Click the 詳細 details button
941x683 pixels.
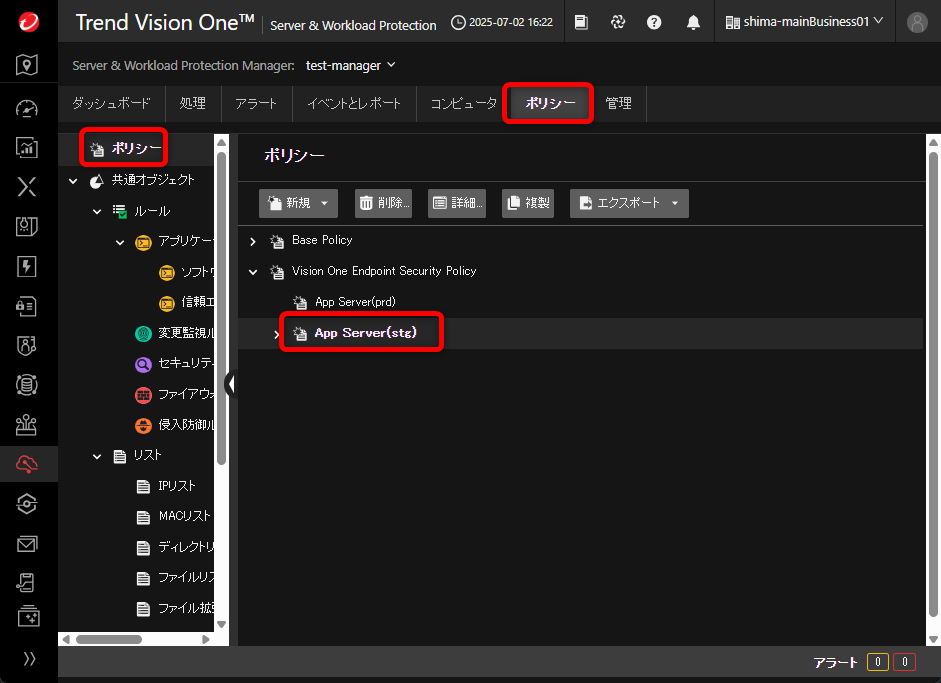click(457, 203)
